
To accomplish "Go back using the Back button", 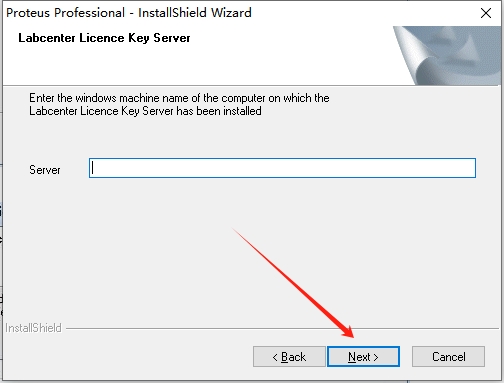I will [x=289, y=356].
